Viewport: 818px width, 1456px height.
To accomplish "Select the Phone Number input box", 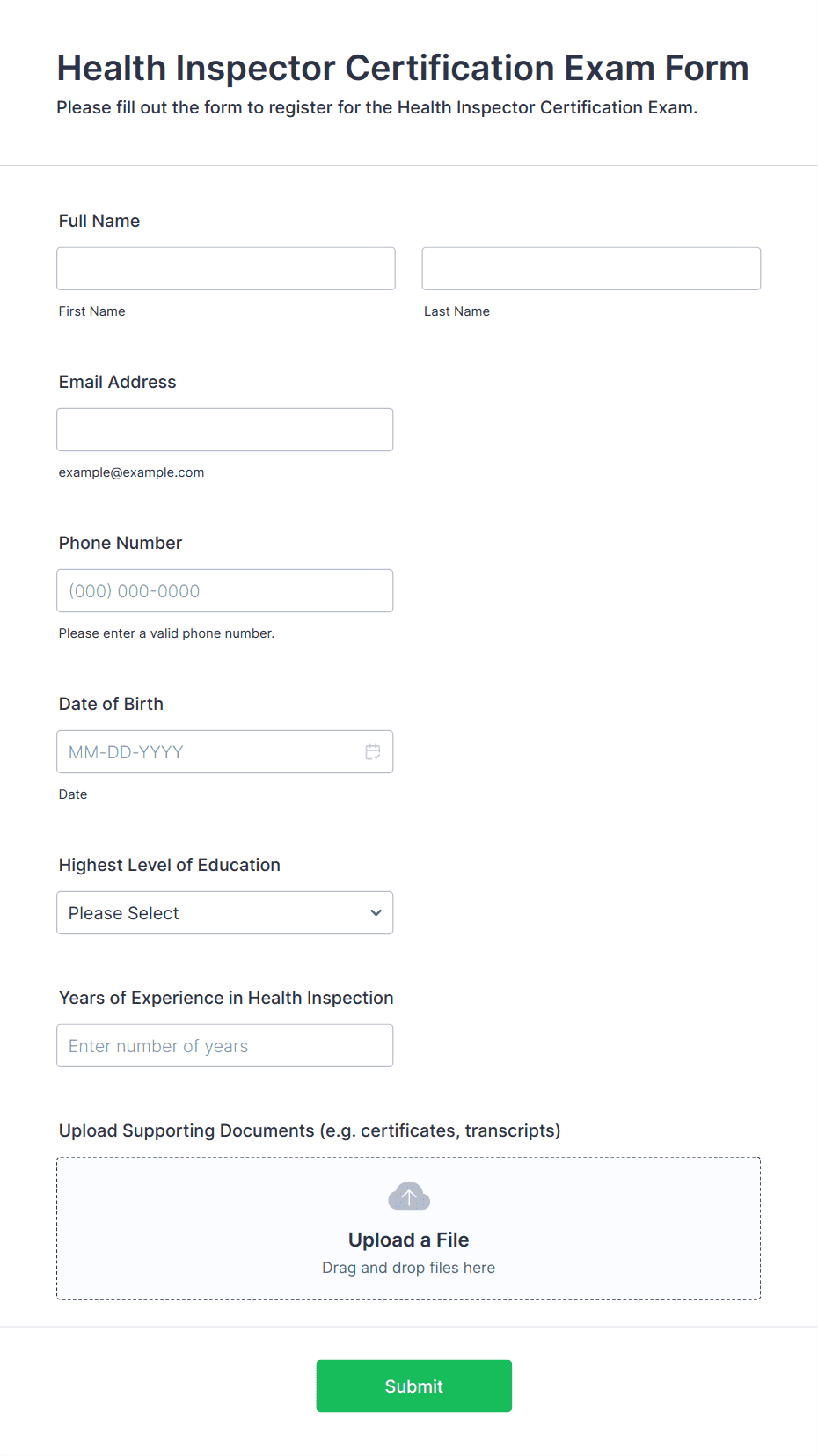I will point(225,591).
